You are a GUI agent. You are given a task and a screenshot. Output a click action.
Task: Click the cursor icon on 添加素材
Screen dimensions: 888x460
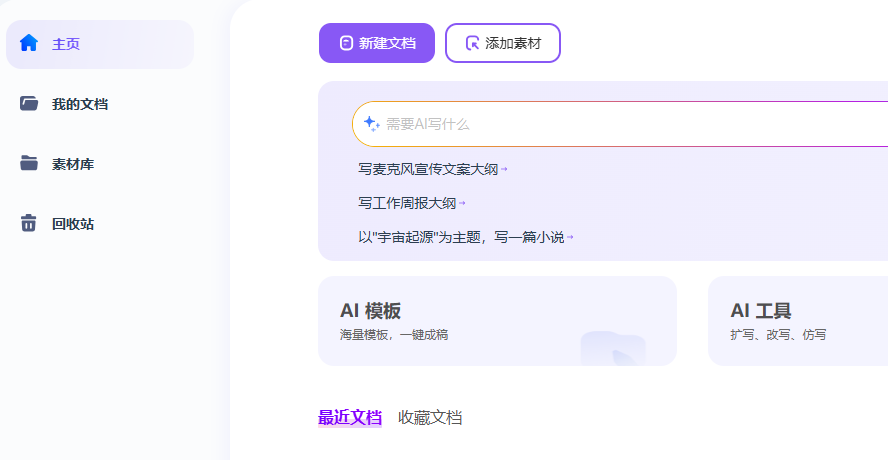[x=472, y=43]
